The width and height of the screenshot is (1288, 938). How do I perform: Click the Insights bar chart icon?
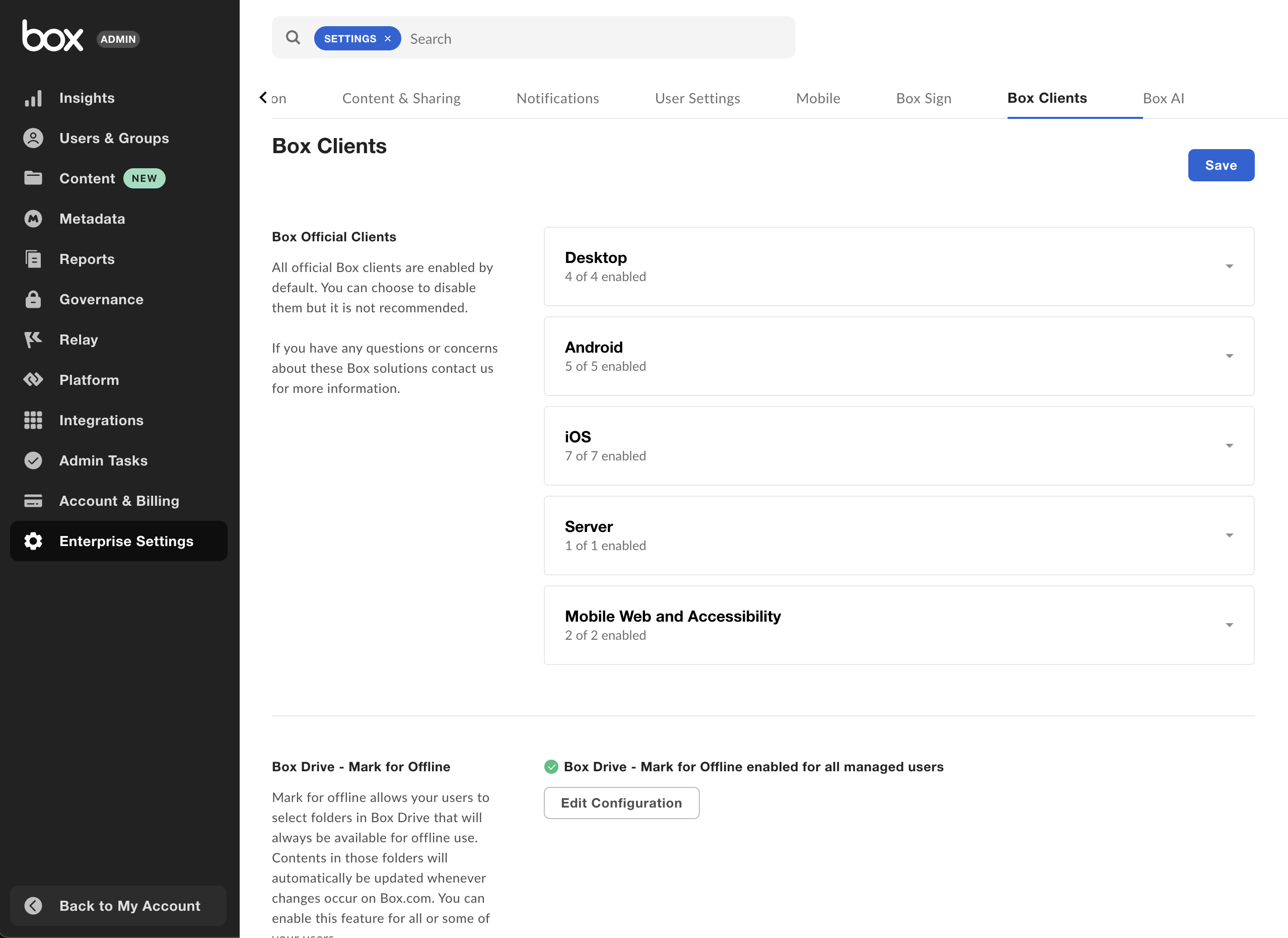pyautogui.click(x=33, y=98)
